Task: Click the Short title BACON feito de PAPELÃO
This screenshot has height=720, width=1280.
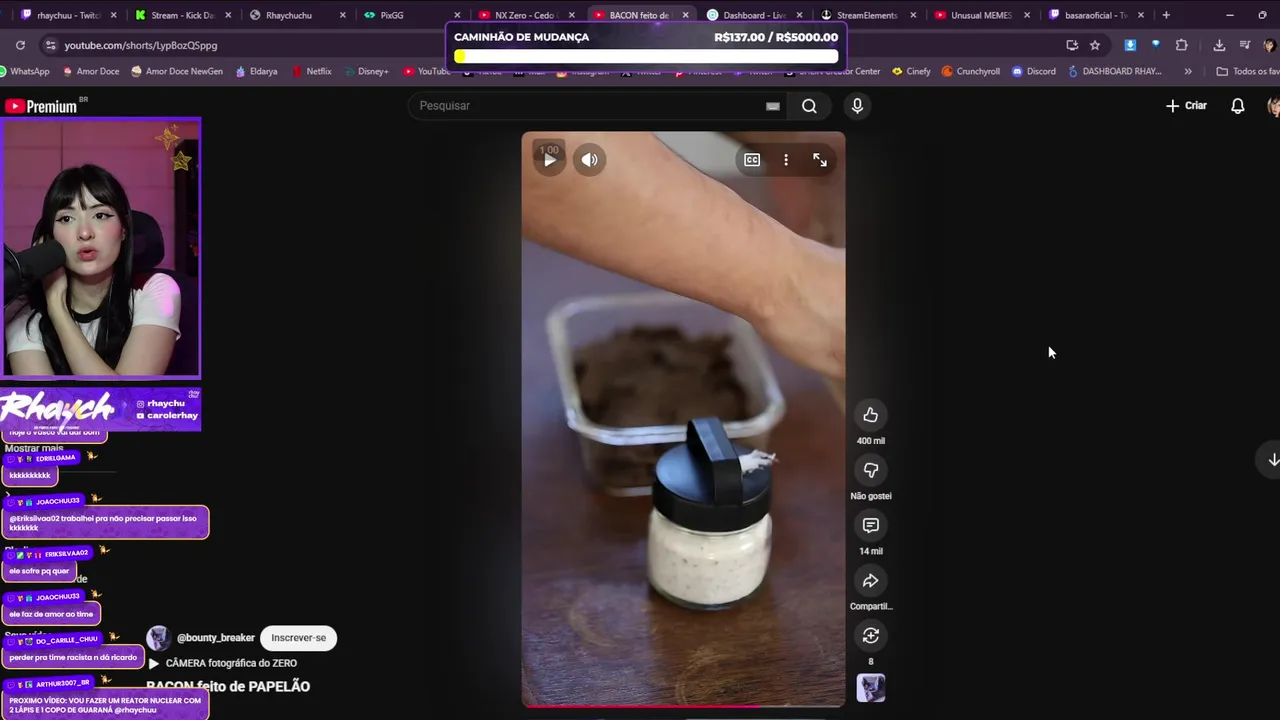Action: click(228, 686)
